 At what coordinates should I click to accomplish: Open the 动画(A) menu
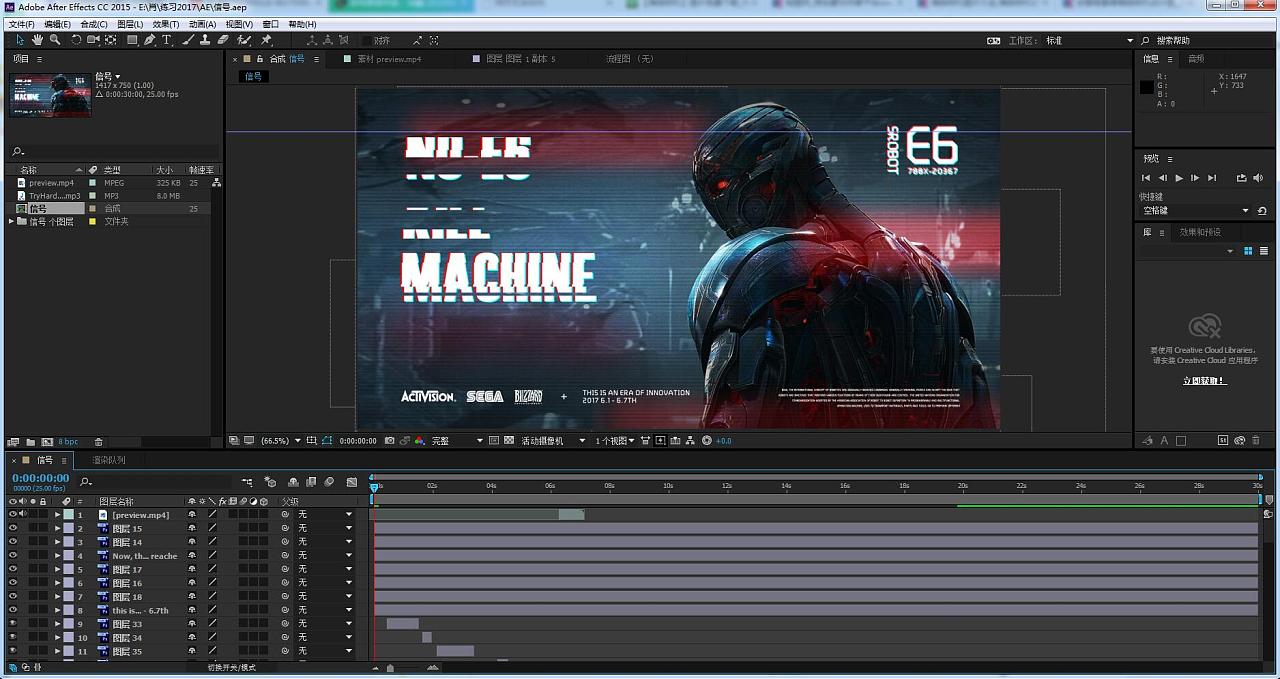[203, 24]
